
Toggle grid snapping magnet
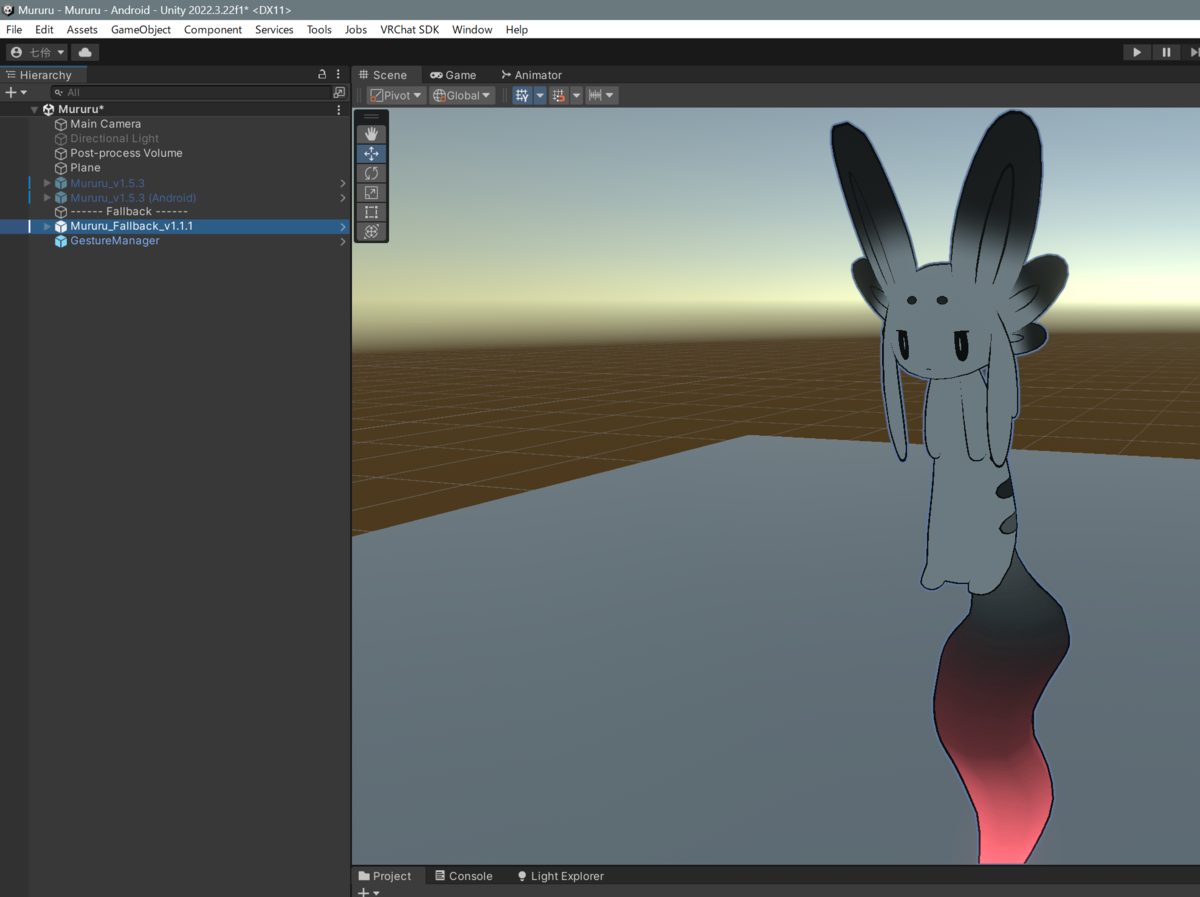tap(559, 95)
